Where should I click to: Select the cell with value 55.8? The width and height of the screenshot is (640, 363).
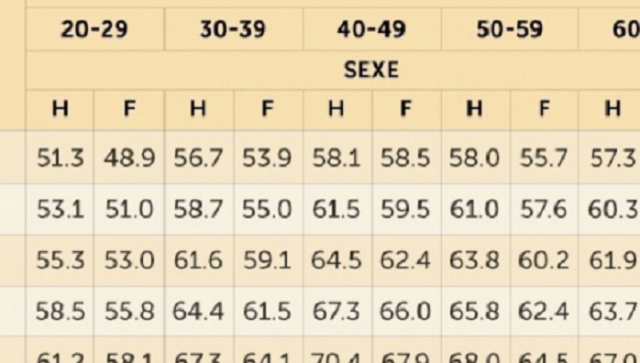click(129, 311)
